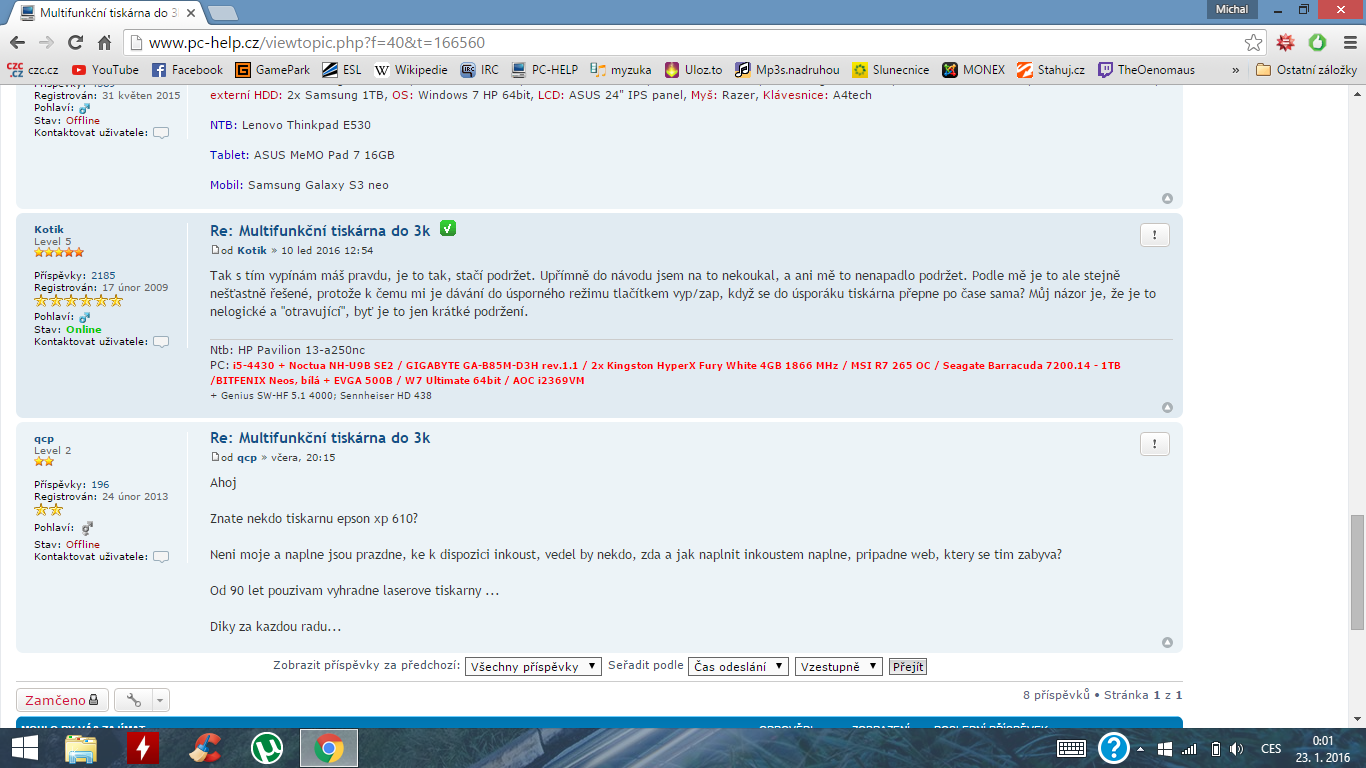Report qcp's post with exclamation button
This screenshot has width=1366, height=768.
[x=1154, y=444]
